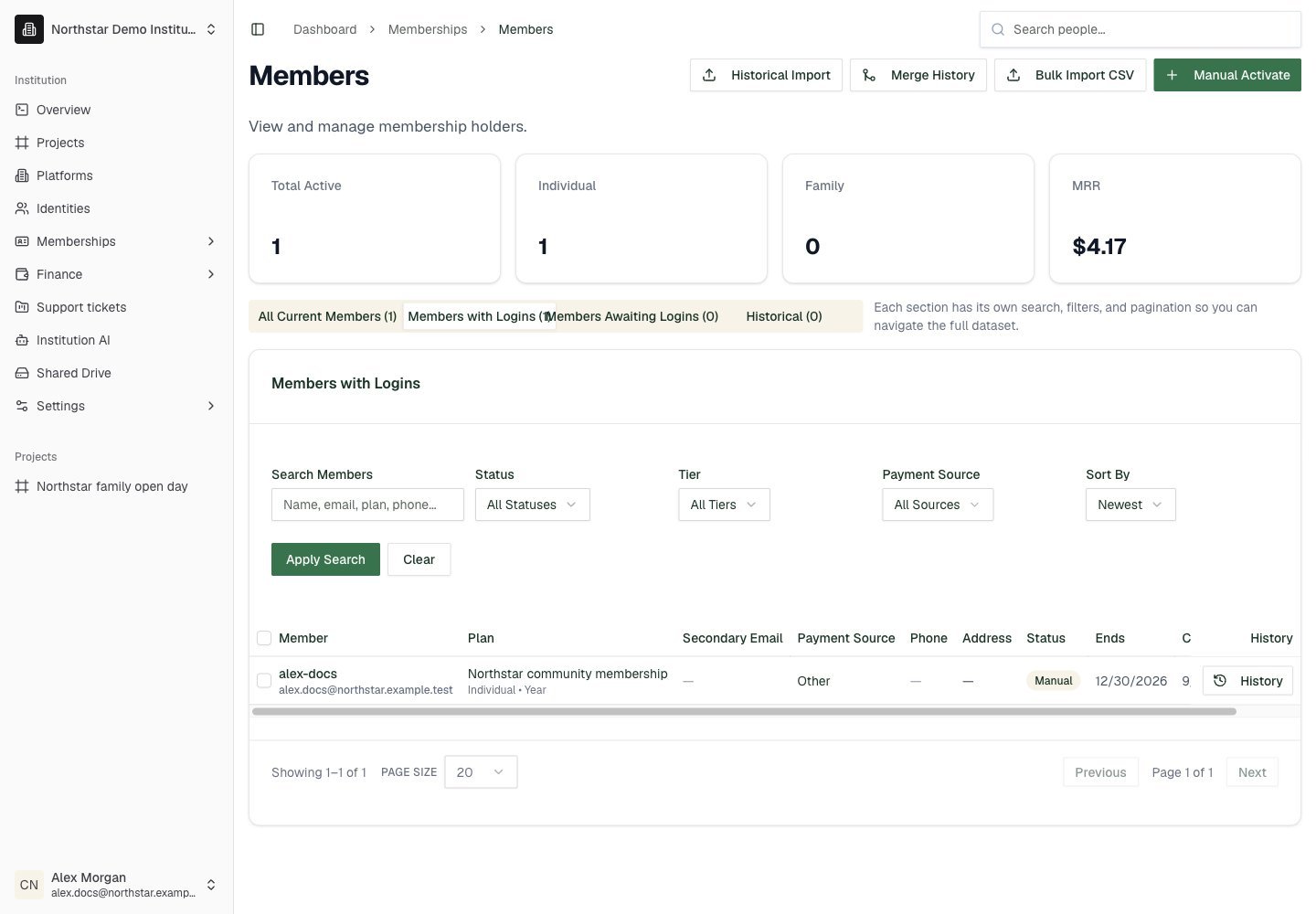Viewport: 1316px width, 914px height.
Task: Click the Finance wallet icon
Action: tap(22, 274)
